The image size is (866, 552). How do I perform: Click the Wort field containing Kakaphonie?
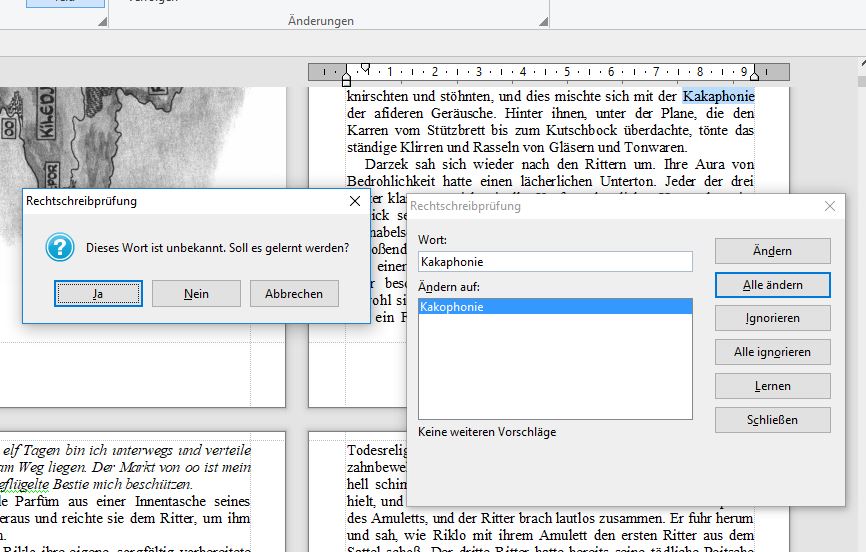555,262
